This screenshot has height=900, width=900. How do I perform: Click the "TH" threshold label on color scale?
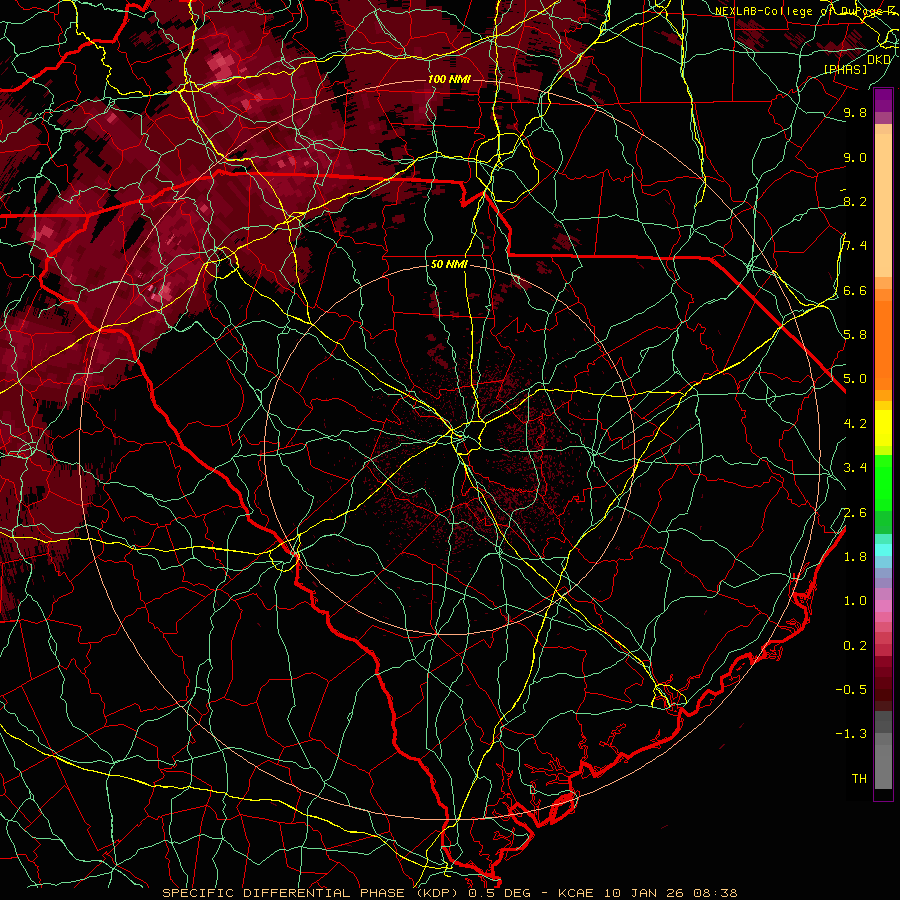click(x=859, y=778)
